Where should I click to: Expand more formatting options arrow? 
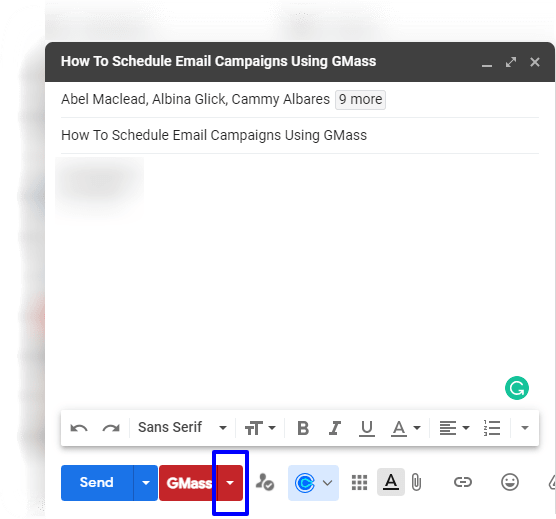pos(525,428)
